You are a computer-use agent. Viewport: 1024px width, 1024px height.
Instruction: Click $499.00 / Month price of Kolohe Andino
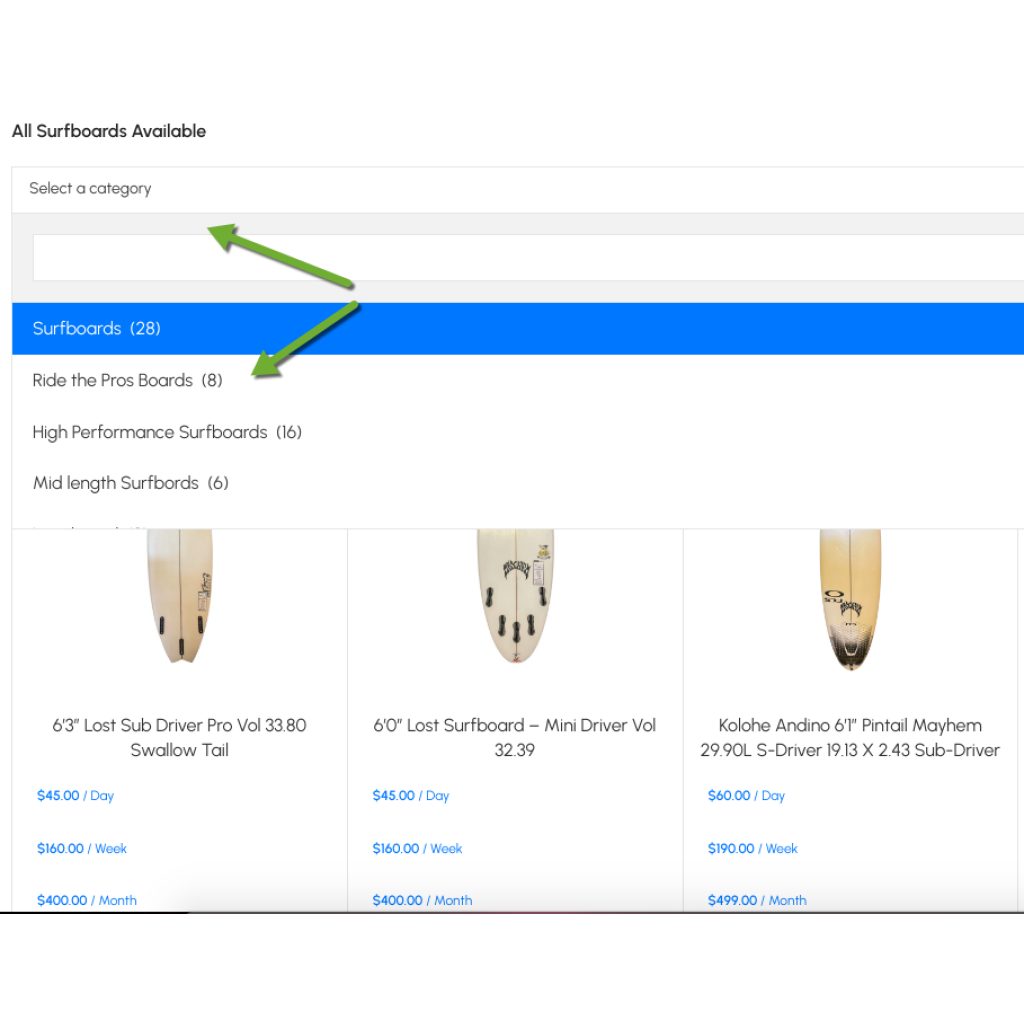click(758, 900)
